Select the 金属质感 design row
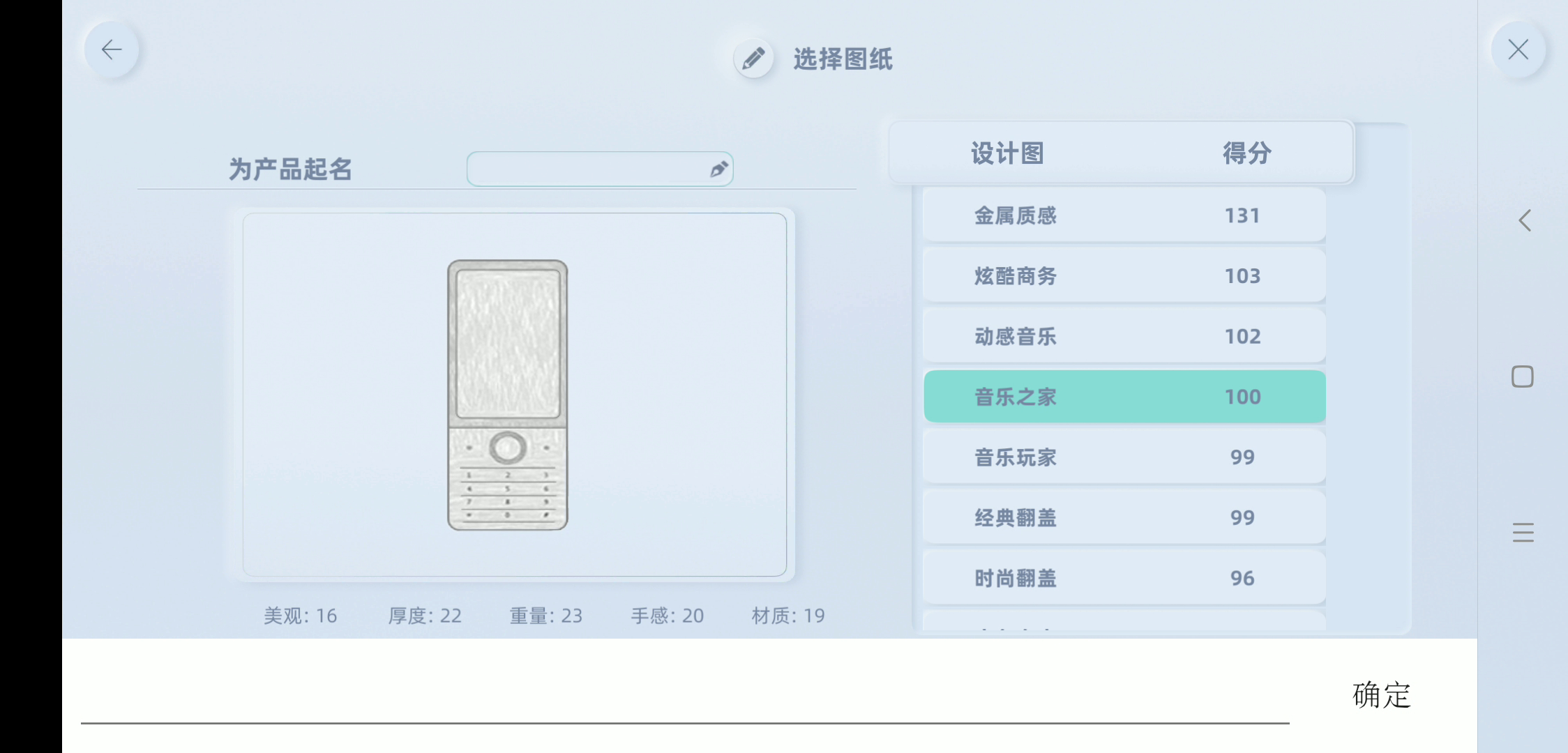 click(x=1124, y=215)
